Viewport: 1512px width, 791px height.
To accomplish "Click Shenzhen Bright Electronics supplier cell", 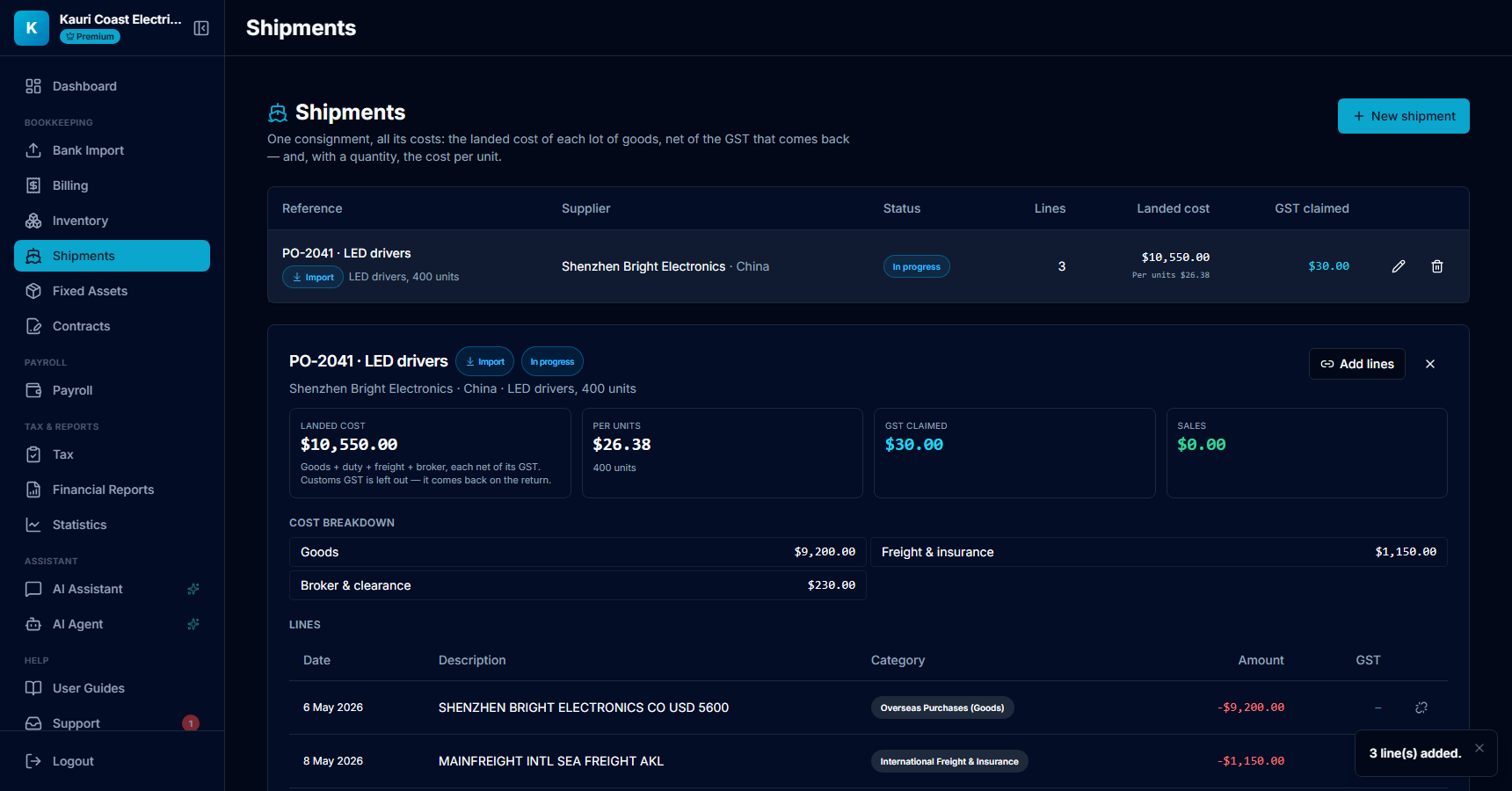I will coord(665,266).
